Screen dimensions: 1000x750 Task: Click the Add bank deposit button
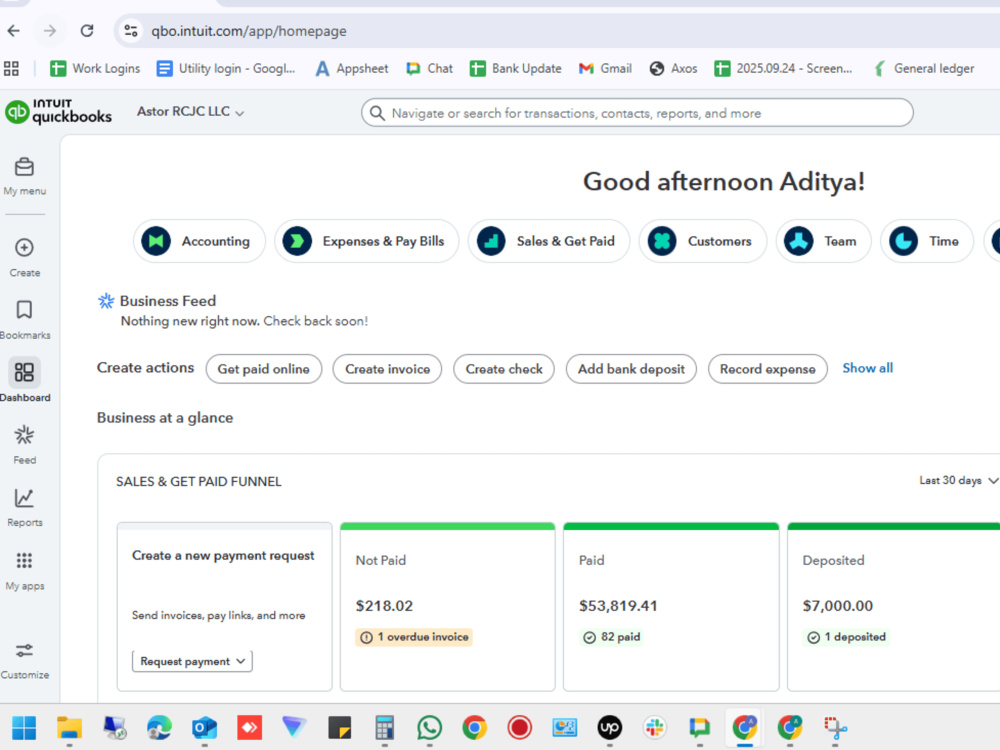[x=631, y=369]
